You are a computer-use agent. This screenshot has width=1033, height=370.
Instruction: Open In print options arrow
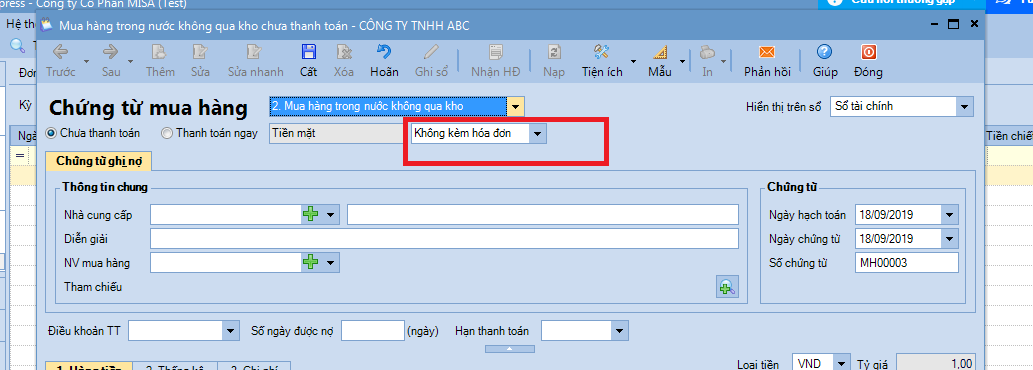[x=724, y=61]
